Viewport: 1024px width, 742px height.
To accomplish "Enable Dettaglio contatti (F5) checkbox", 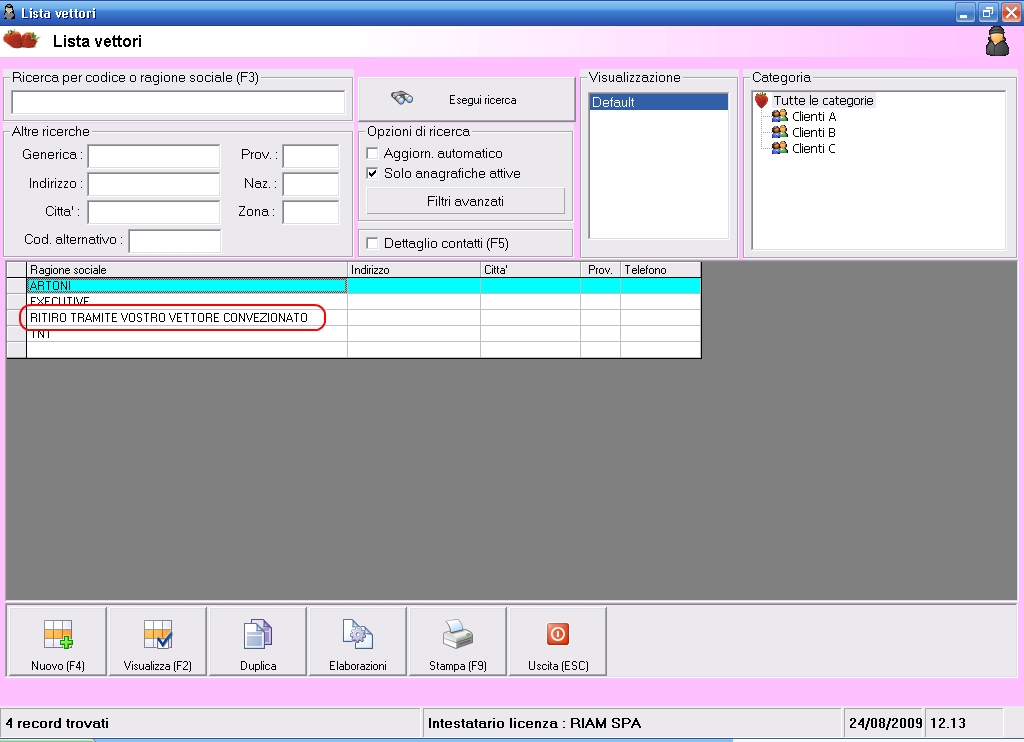I will (372, 244).
